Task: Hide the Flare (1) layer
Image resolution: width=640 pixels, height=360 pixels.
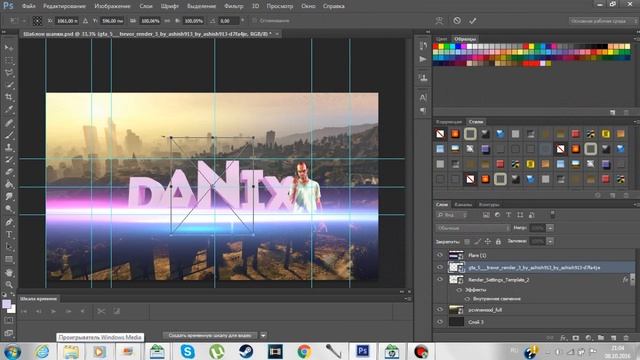Action: (440, 255)
